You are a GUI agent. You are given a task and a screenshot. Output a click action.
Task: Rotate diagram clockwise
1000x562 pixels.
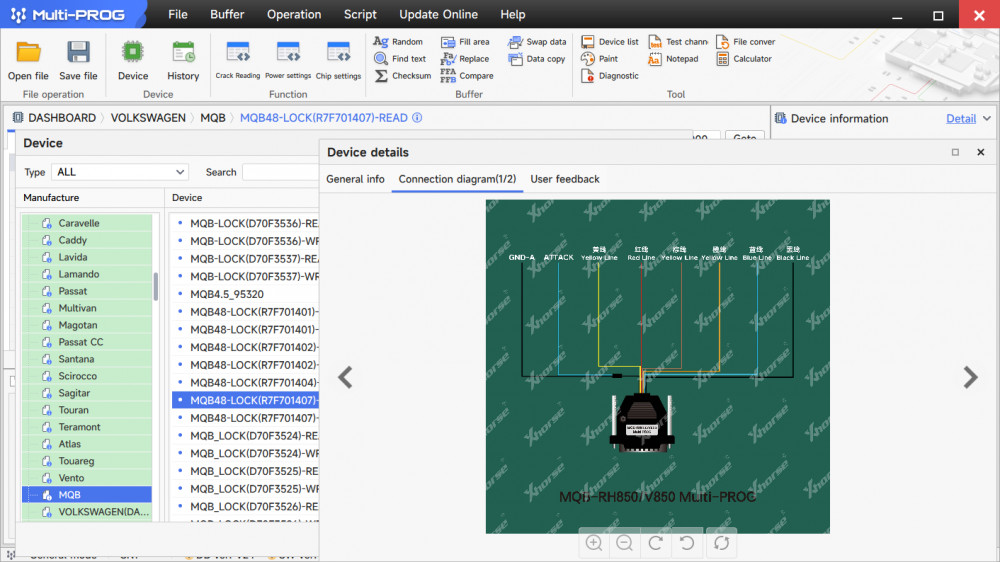pos(656,543)
